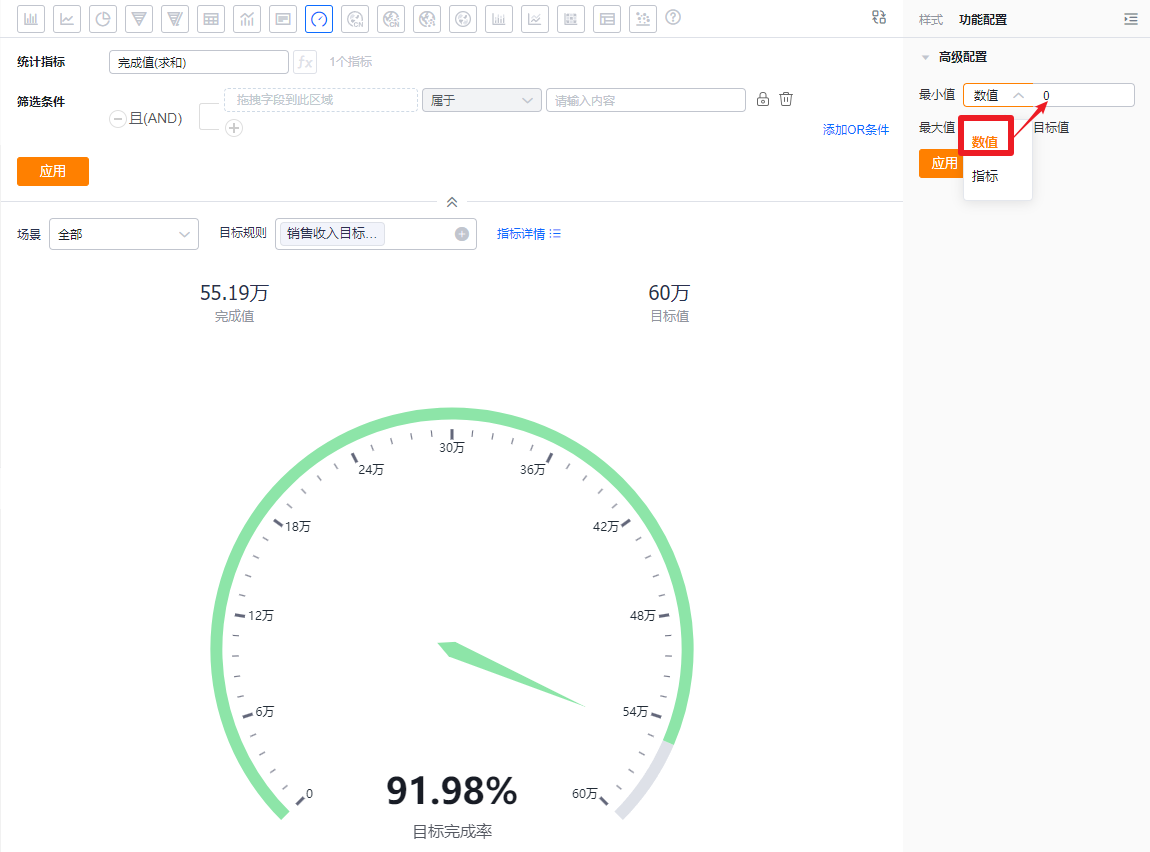
Task: Open the 场景 全部 dropdown
Action: click(124, 234)
